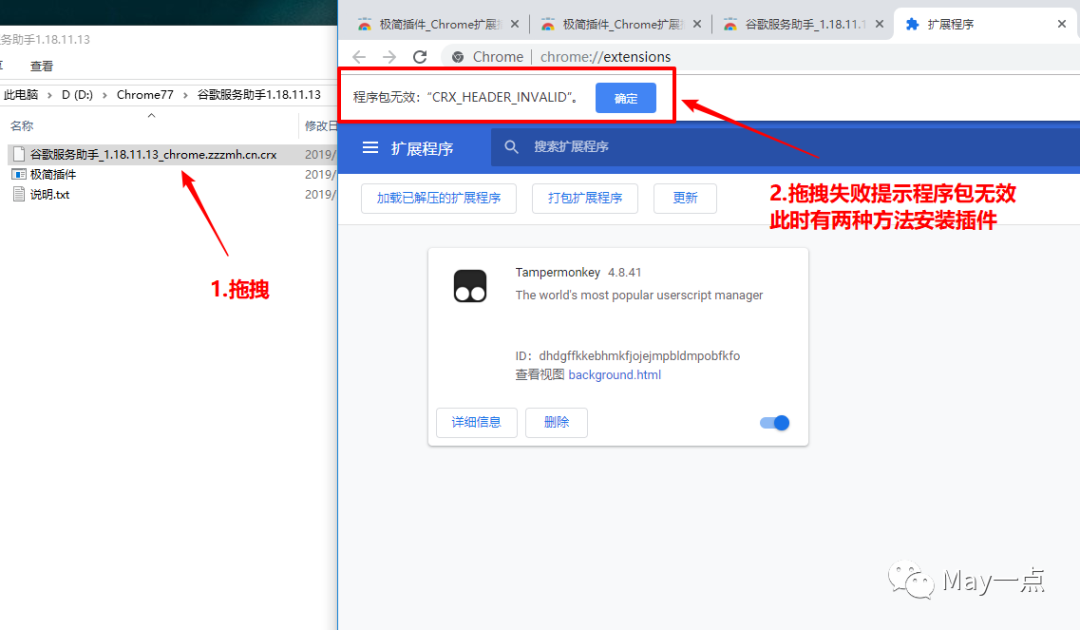Click the sort arrow above 名称 column
This screenshot has width=1080, height=630.
click(152, 116)
